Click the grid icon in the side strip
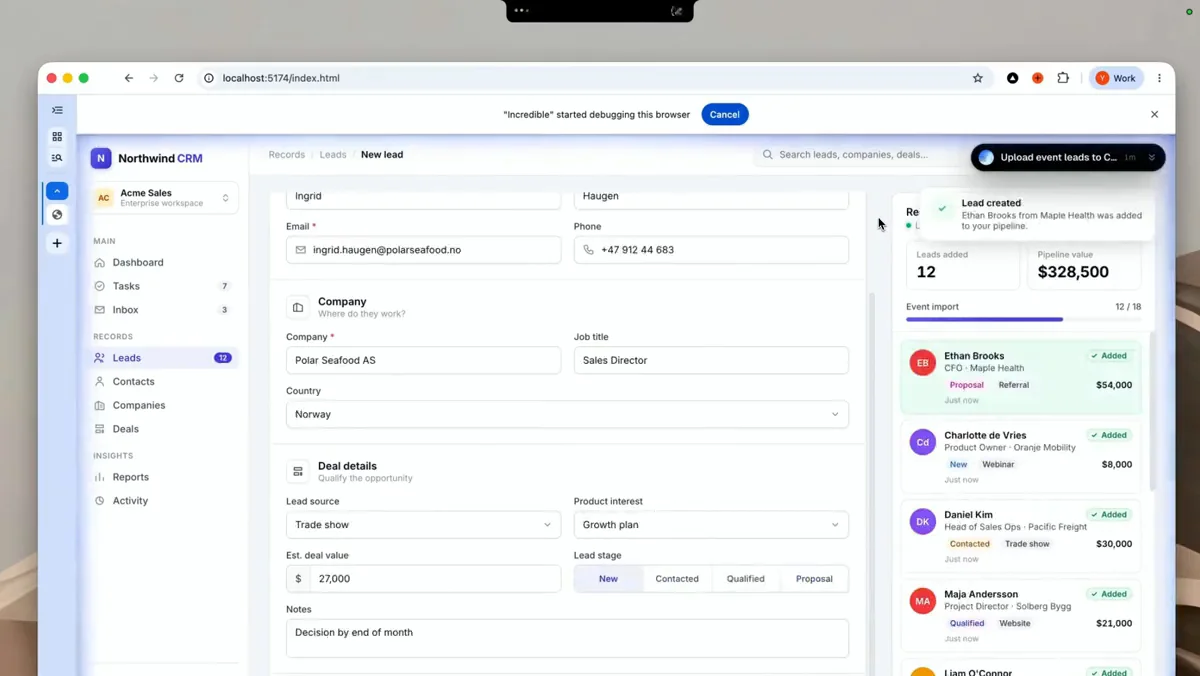The width and height of the screenshot is (1200, 676). tap(57, 136)
